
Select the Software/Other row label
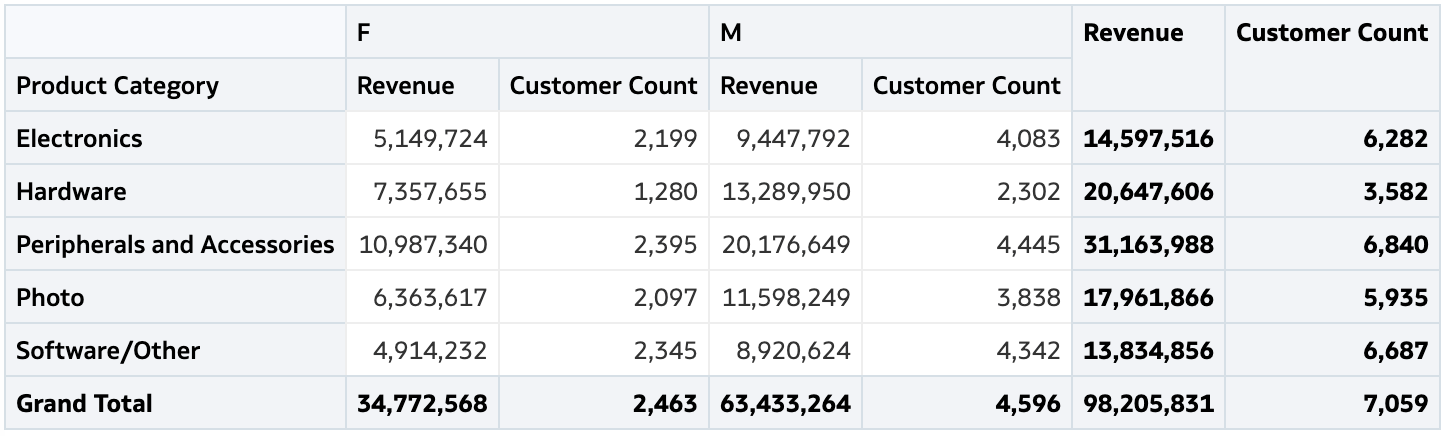click(175, 350)
